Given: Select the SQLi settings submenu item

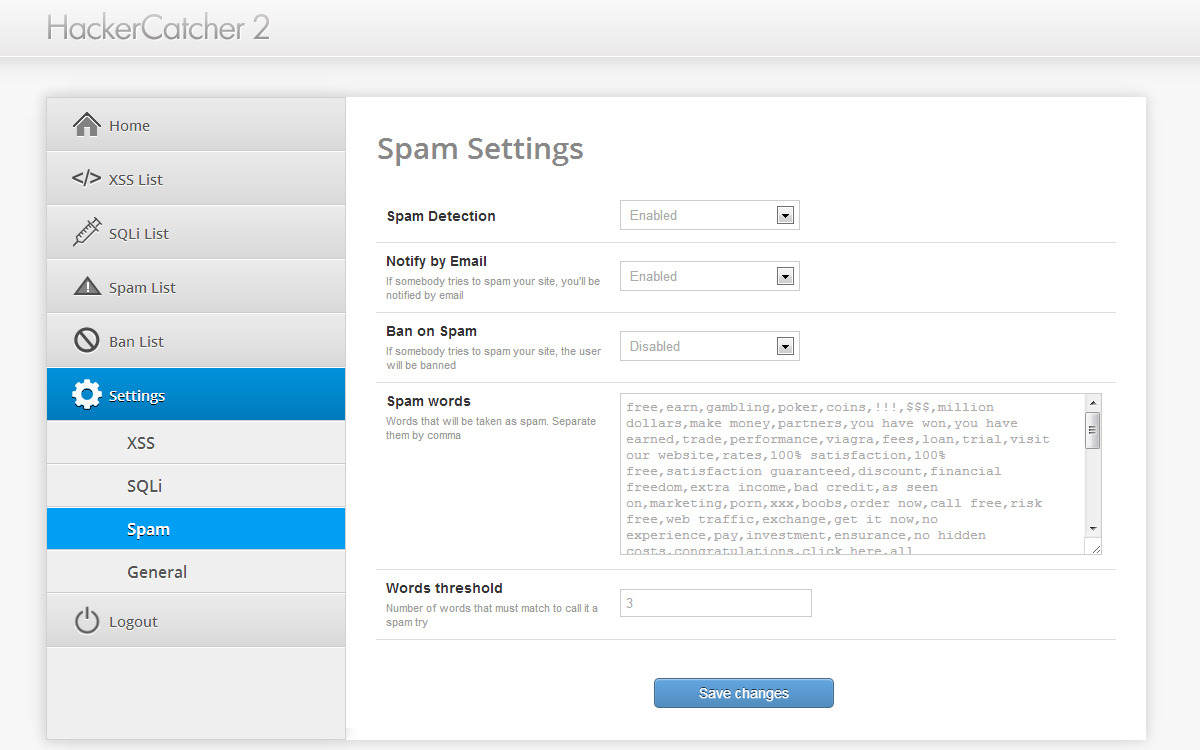Looking at the screenshot, I should point(144,486).
